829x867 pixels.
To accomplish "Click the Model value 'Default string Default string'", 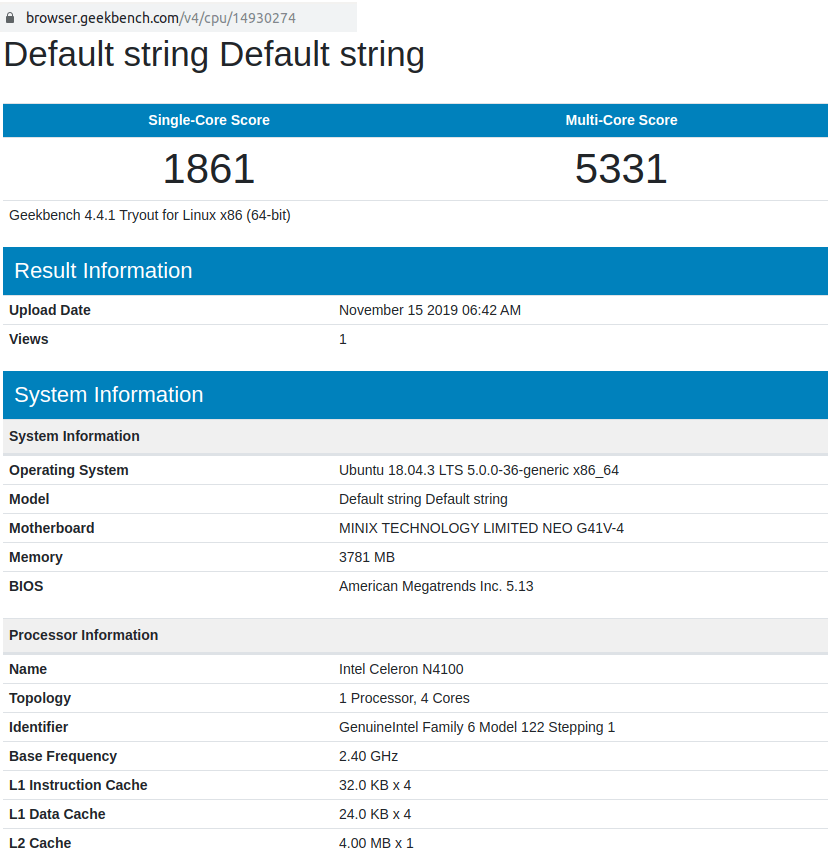I will tap(423, 499).
